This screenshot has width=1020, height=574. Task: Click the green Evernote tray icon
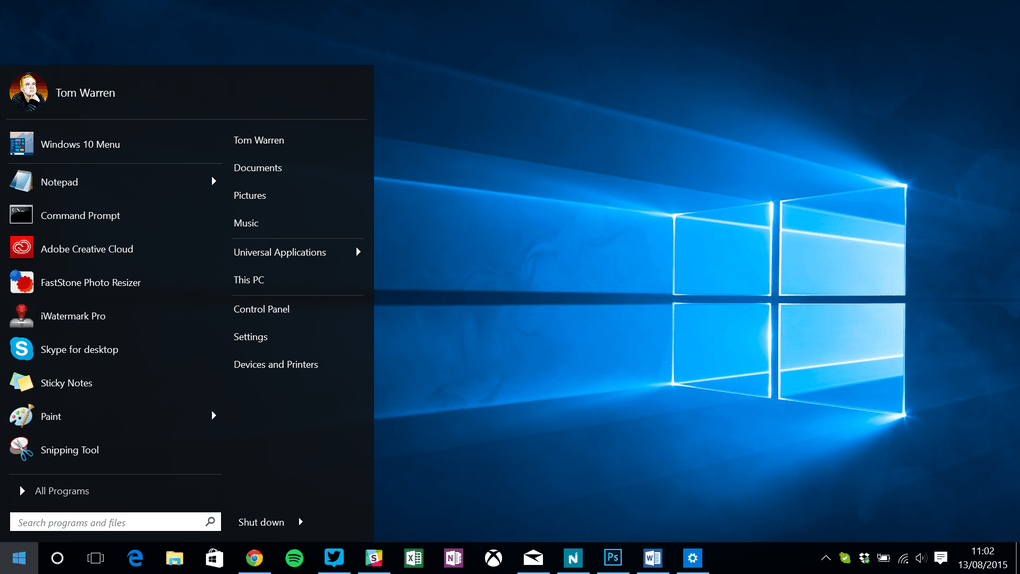tap(845, 558)
